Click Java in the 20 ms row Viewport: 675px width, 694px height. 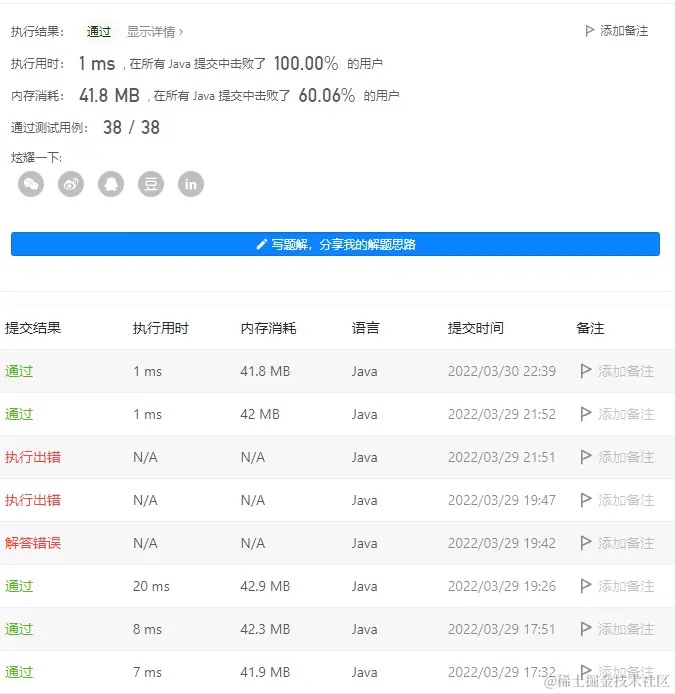pyautogui.click(x=365, y=586)
